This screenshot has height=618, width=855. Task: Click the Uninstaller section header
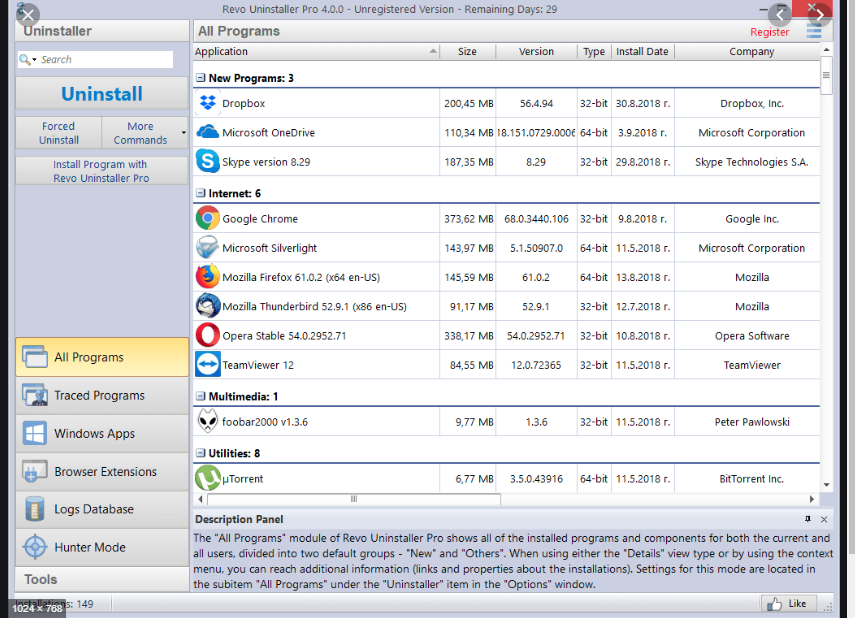point(102,31)
